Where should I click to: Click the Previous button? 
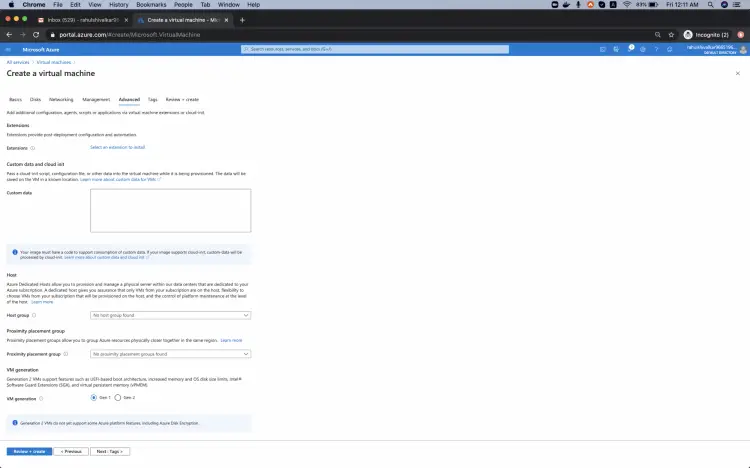pos(71,451)
